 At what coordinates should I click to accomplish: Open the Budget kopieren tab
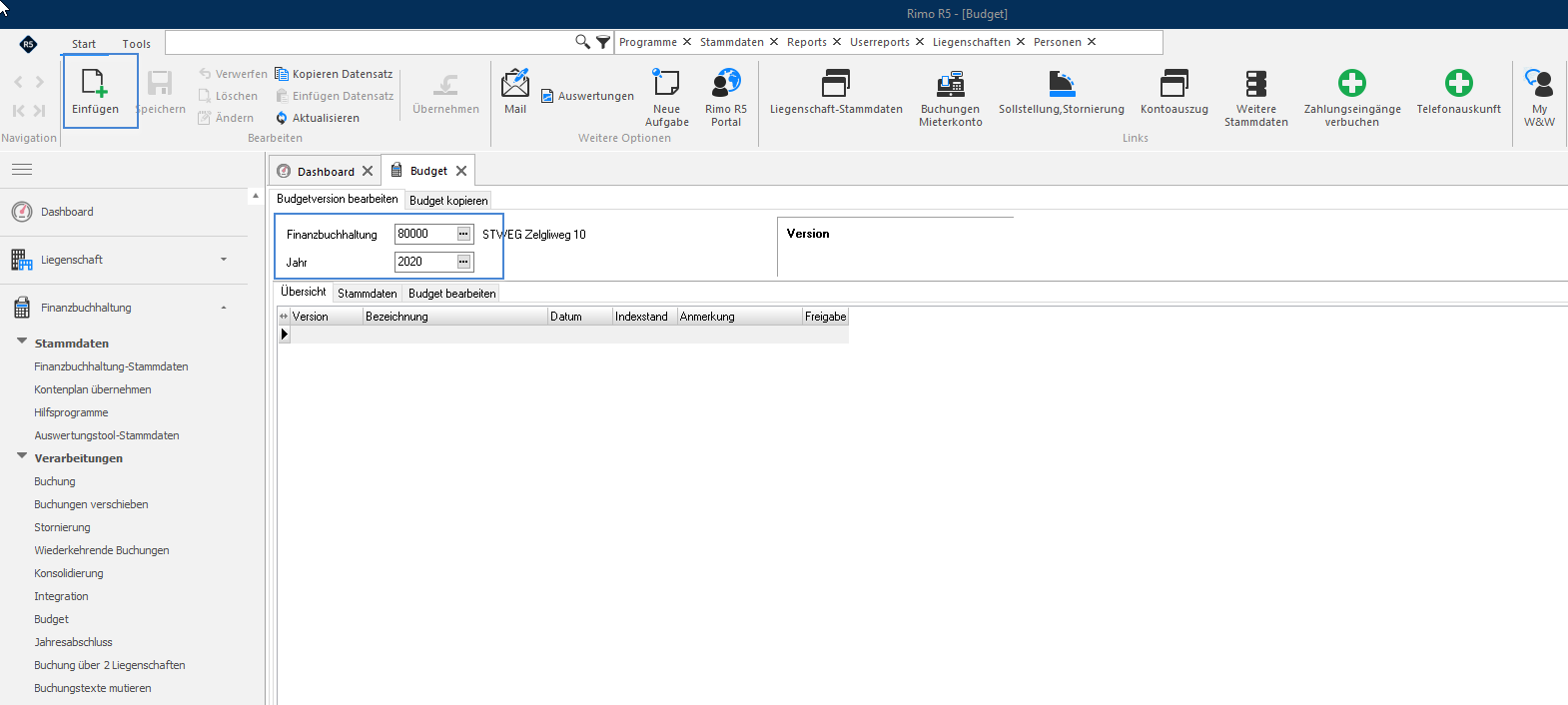click(x=448, y=201)
